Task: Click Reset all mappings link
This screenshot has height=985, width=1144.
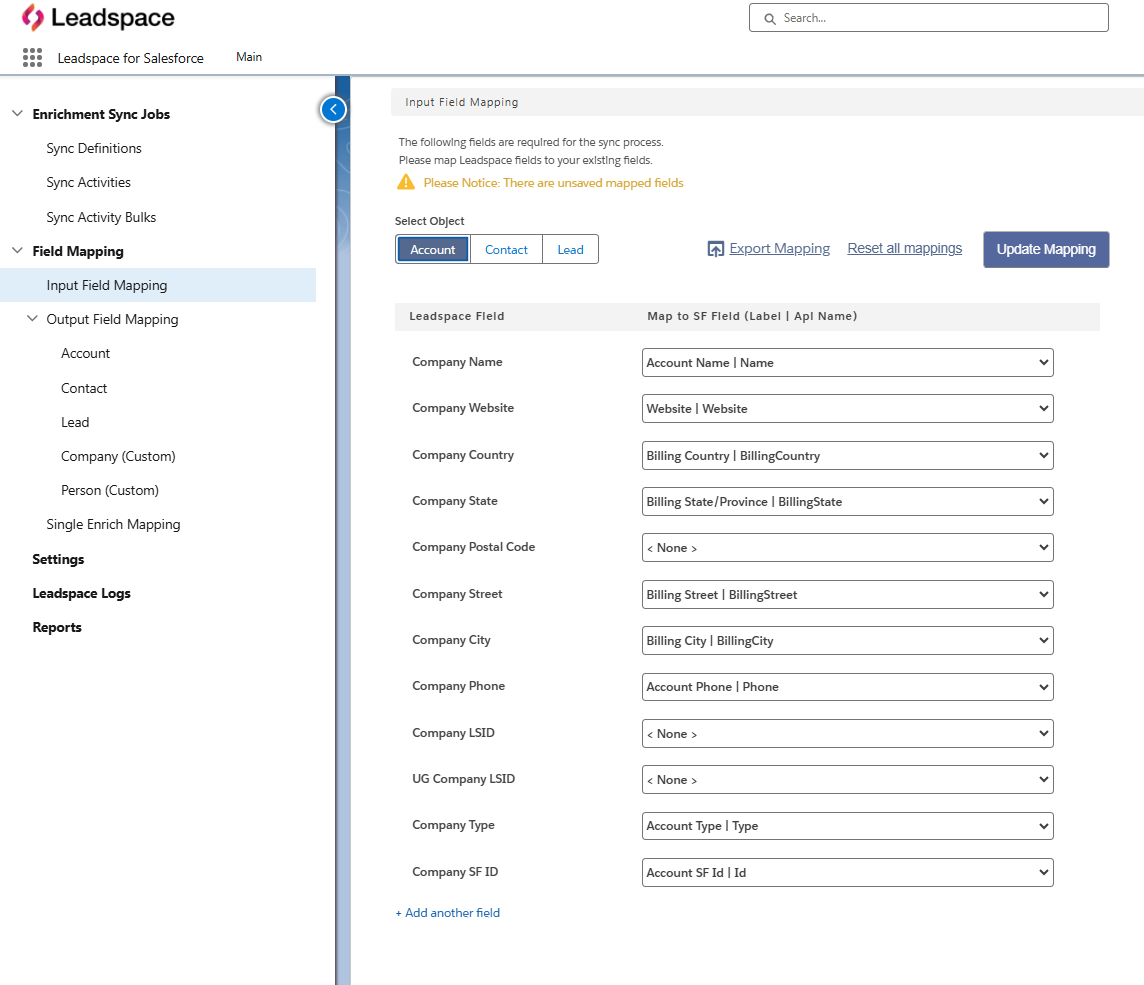Action: click(x=905, y=249)
